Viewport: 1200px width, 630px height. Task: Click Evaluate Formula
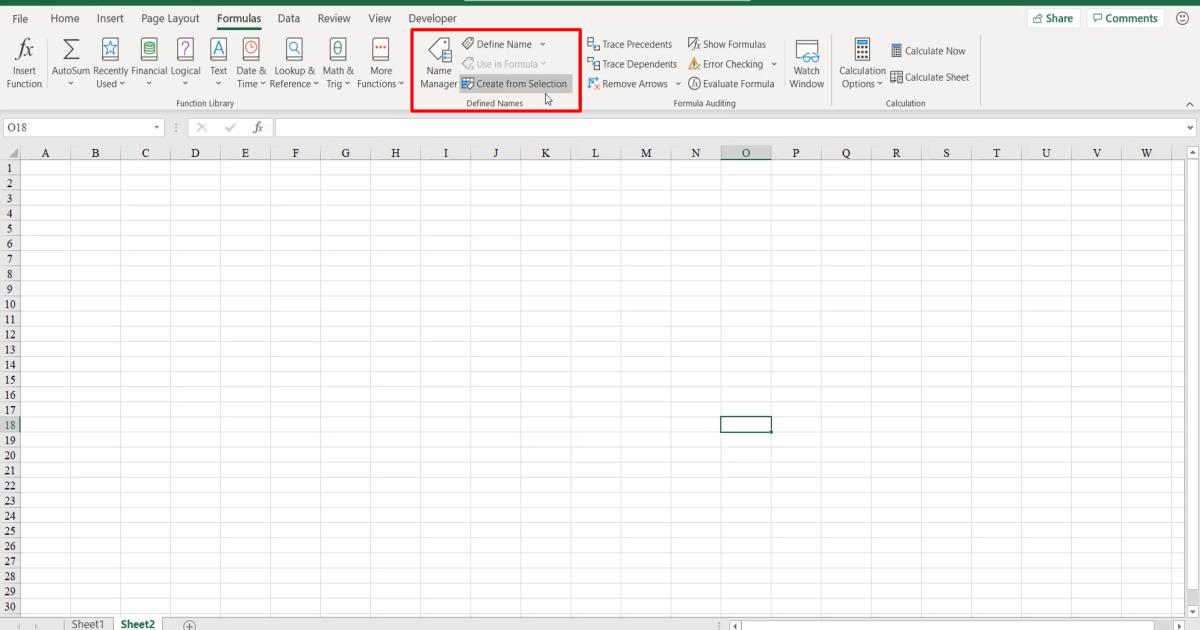point(731,83)
